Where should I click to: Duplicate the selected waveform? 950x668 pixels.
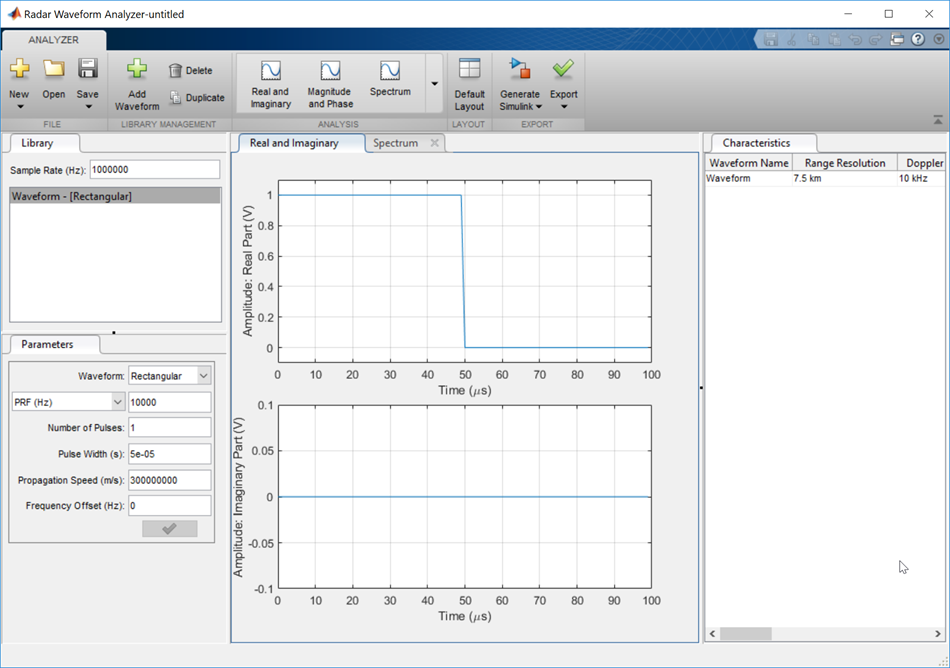196,98
